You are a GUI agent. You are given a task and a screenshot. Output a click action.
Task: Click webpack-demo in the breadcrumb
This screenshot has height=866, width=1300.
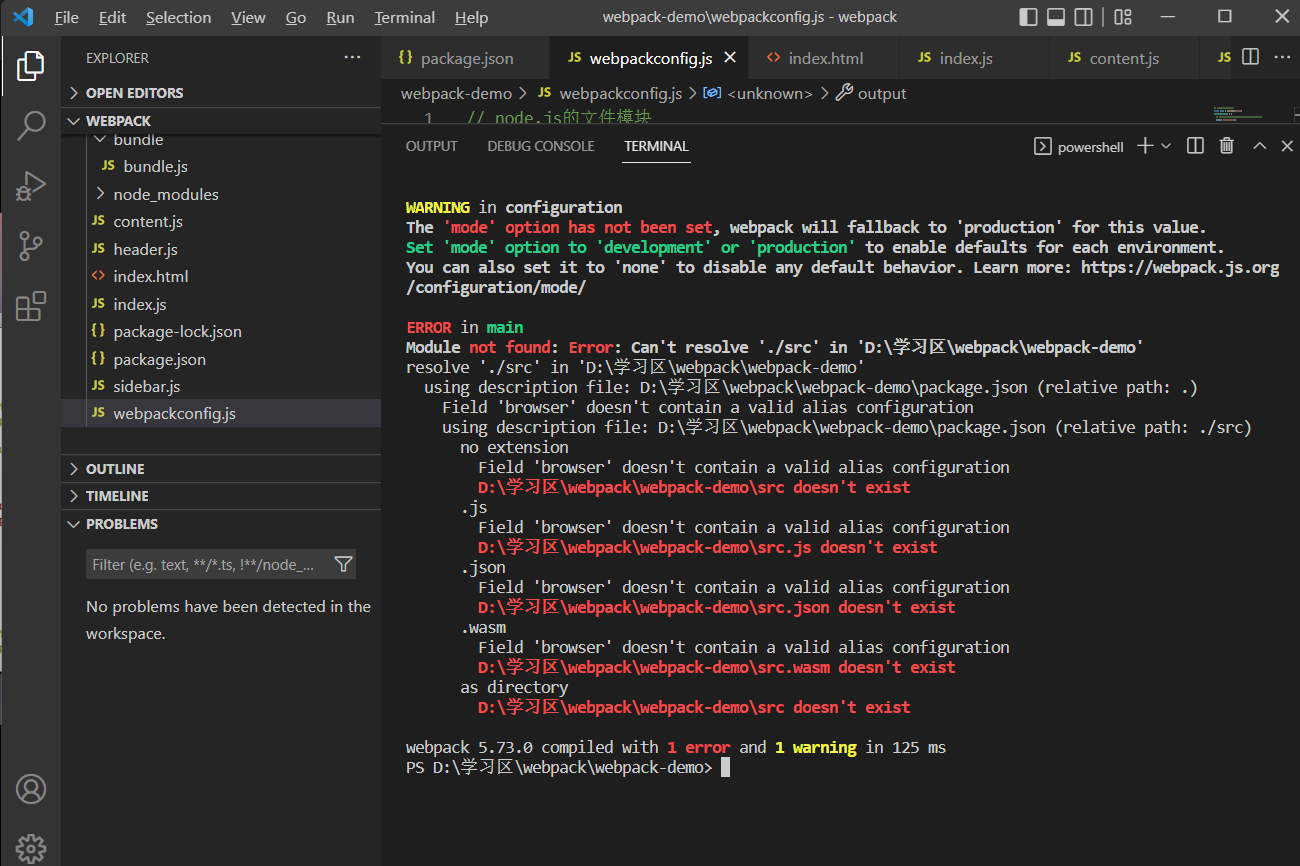(x=456, y=93)
